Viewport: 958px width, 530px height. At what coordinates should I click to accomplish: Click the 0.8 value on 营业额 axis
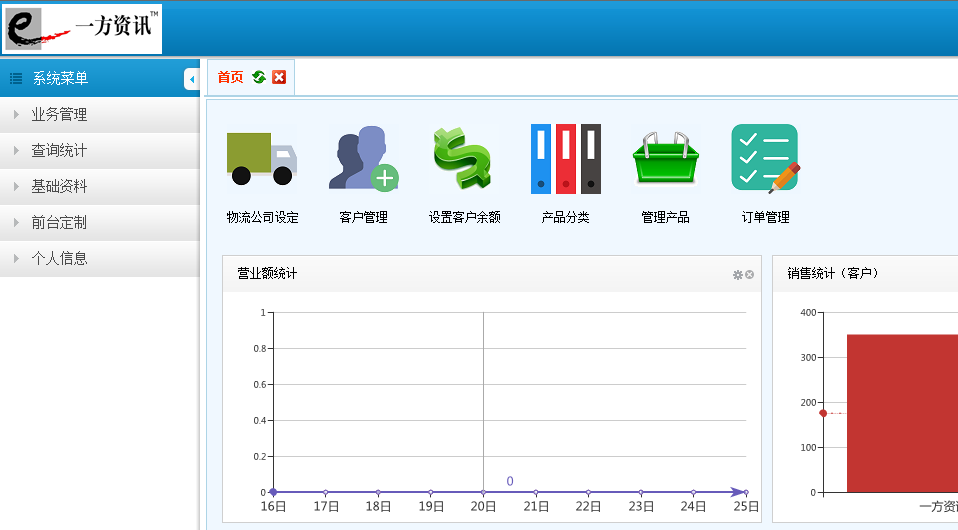point(260,348)
